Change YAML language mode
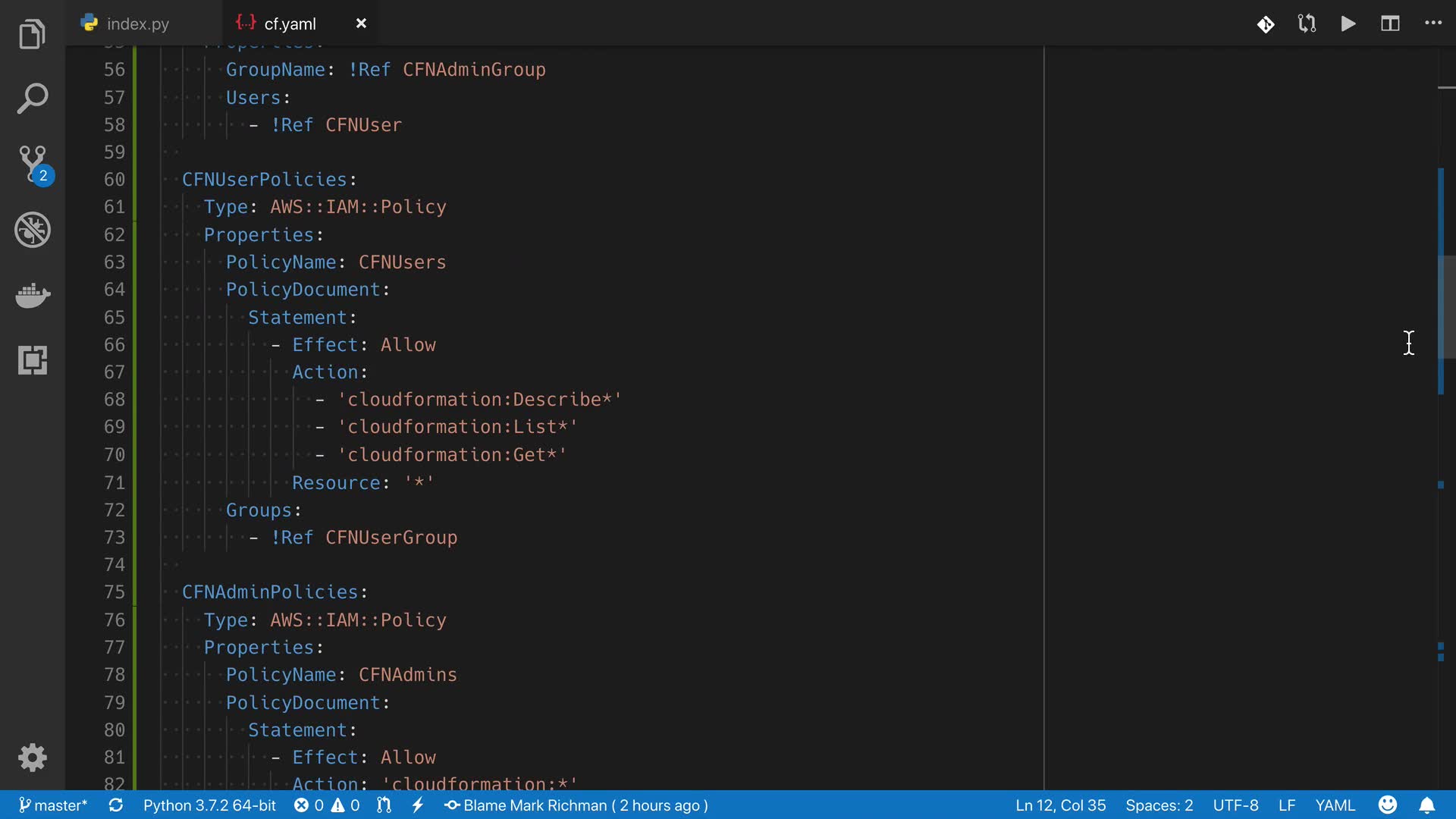Viewport: 1456px width, 819px height. pos(1335,805)
